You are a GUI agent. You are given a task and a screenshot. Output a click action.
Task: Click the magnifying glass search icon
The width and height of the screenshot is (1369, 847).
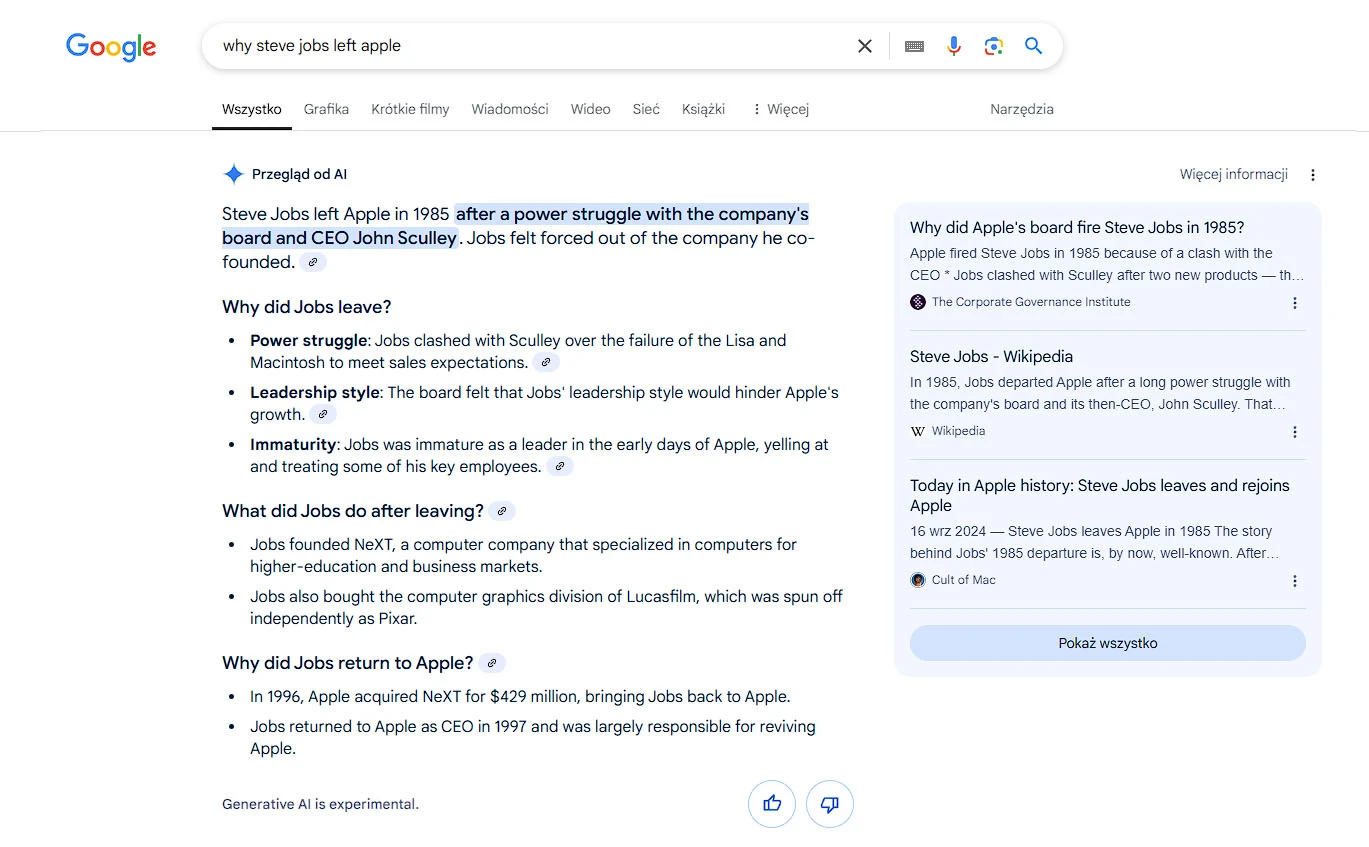click(1034, 46)
